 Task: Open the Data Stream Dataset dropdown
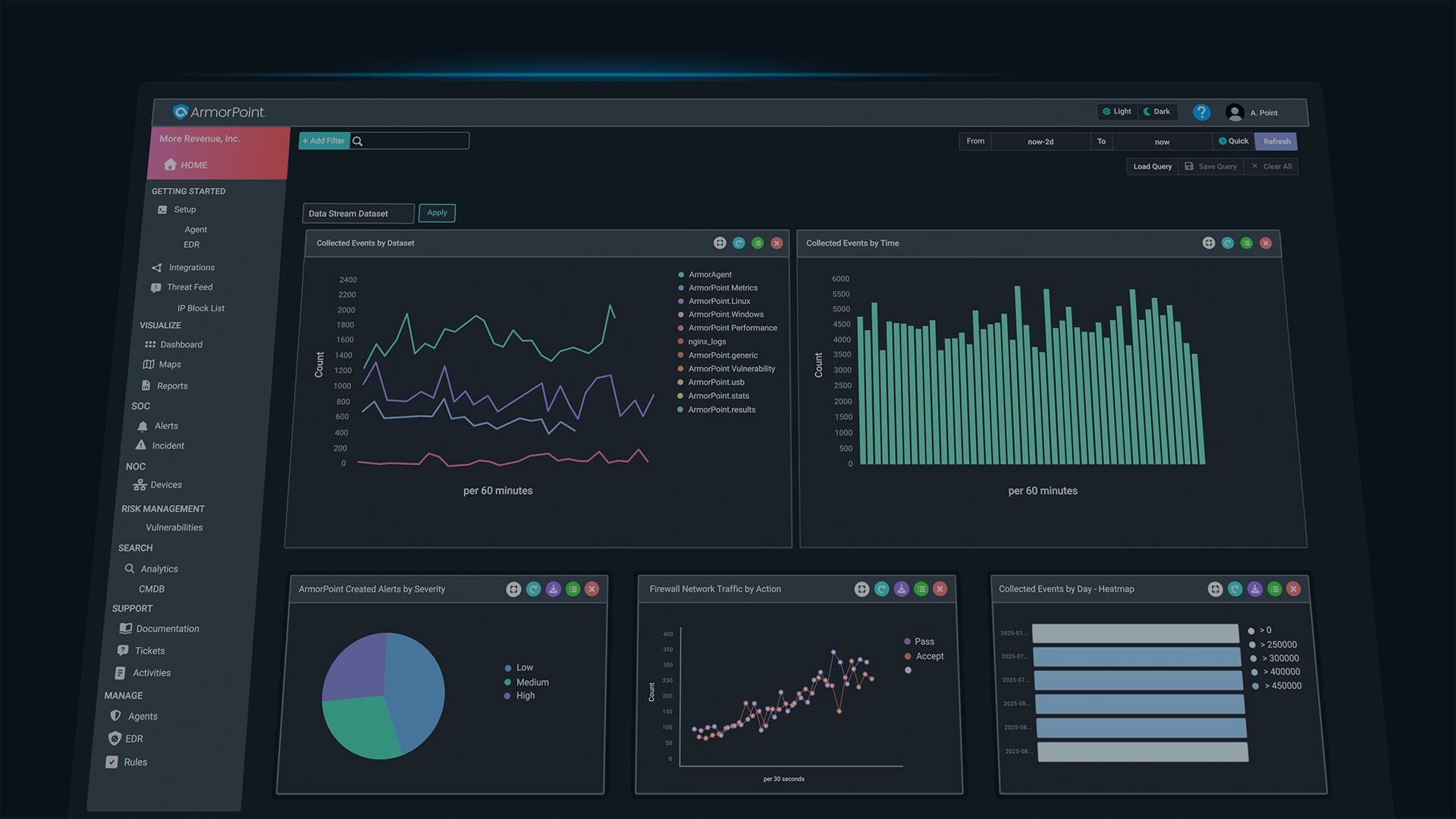[x=358, y=214]
